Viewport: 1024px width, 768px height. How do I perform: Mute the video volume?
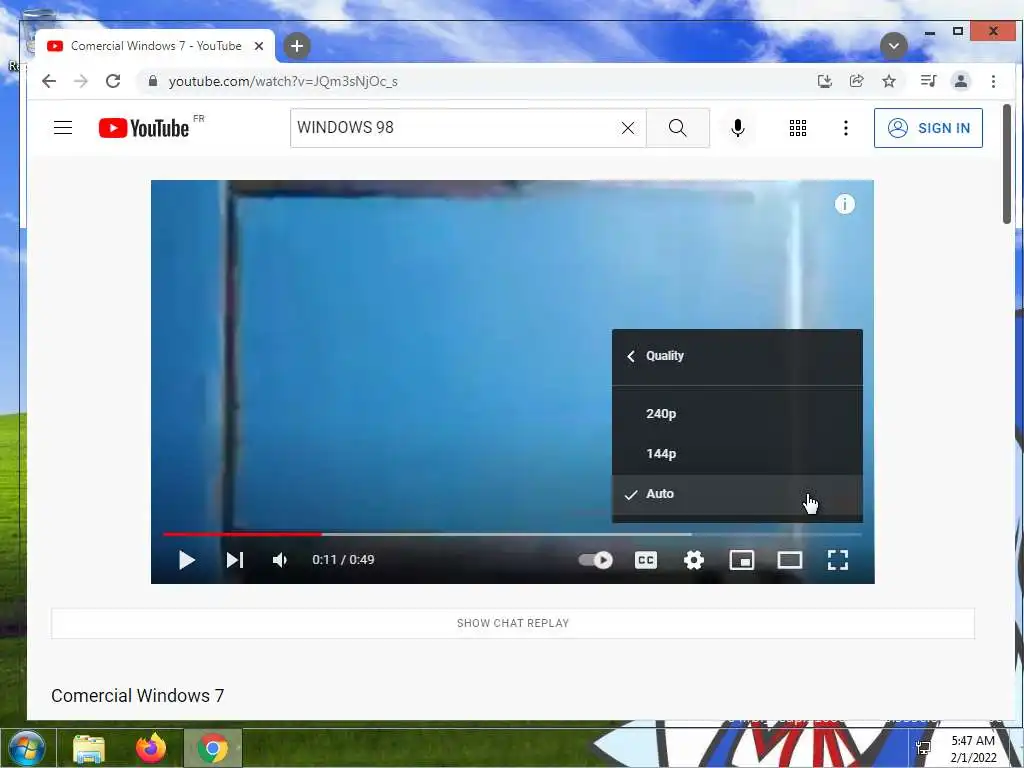(x=280, y=560)
